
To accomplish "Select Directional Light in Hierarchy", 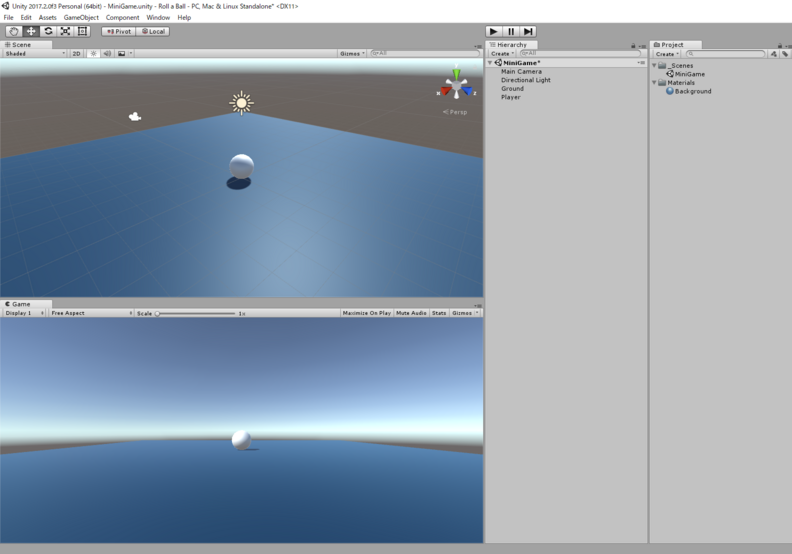I will [526, 80].
